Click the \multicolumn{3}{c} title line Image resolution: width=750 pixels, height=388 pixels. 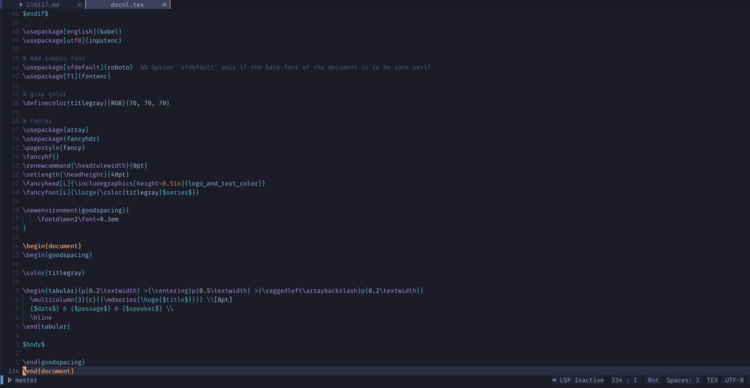132,299
